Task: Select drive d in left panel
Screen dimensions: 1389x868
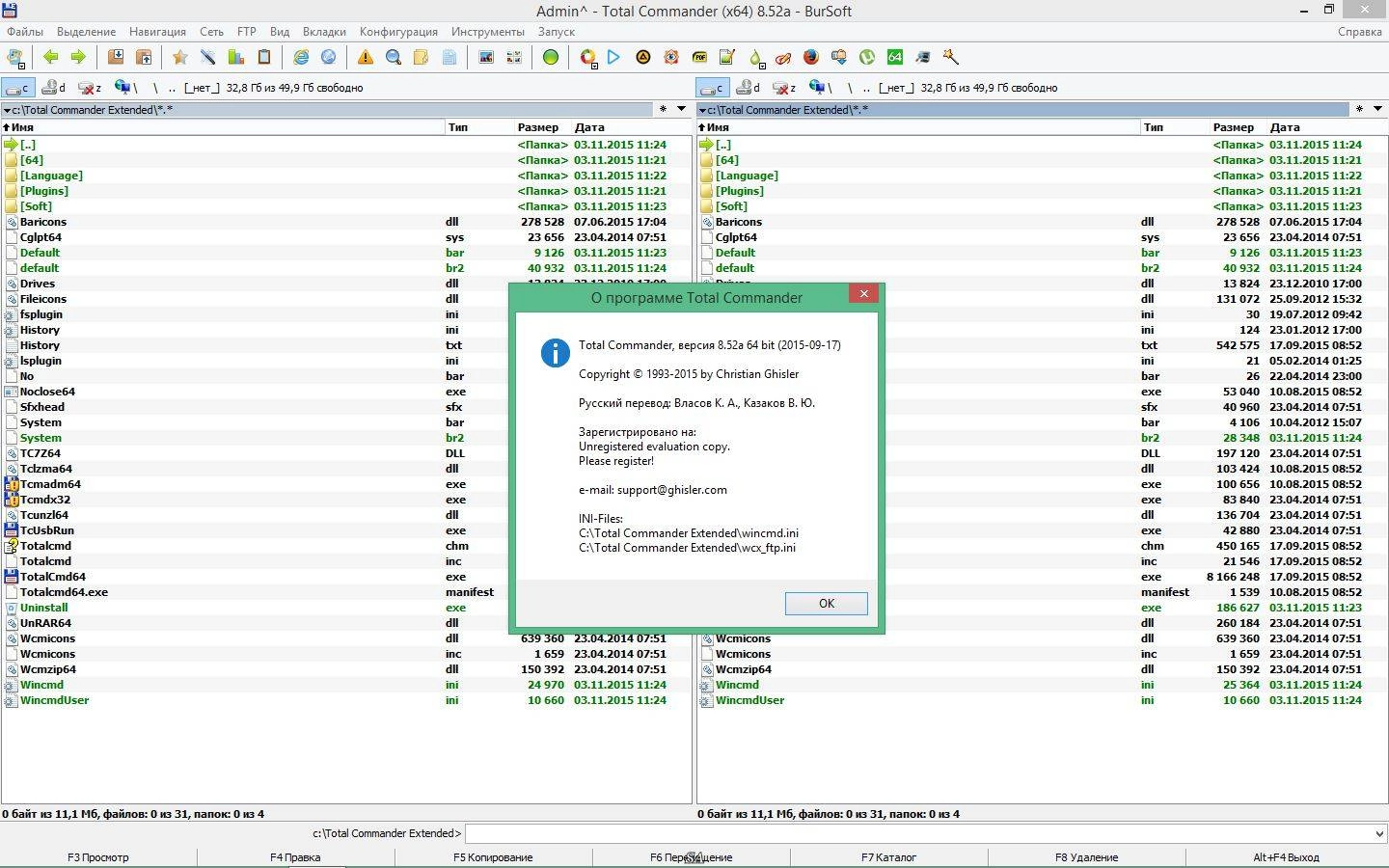Action: click(x=54, y=88)
